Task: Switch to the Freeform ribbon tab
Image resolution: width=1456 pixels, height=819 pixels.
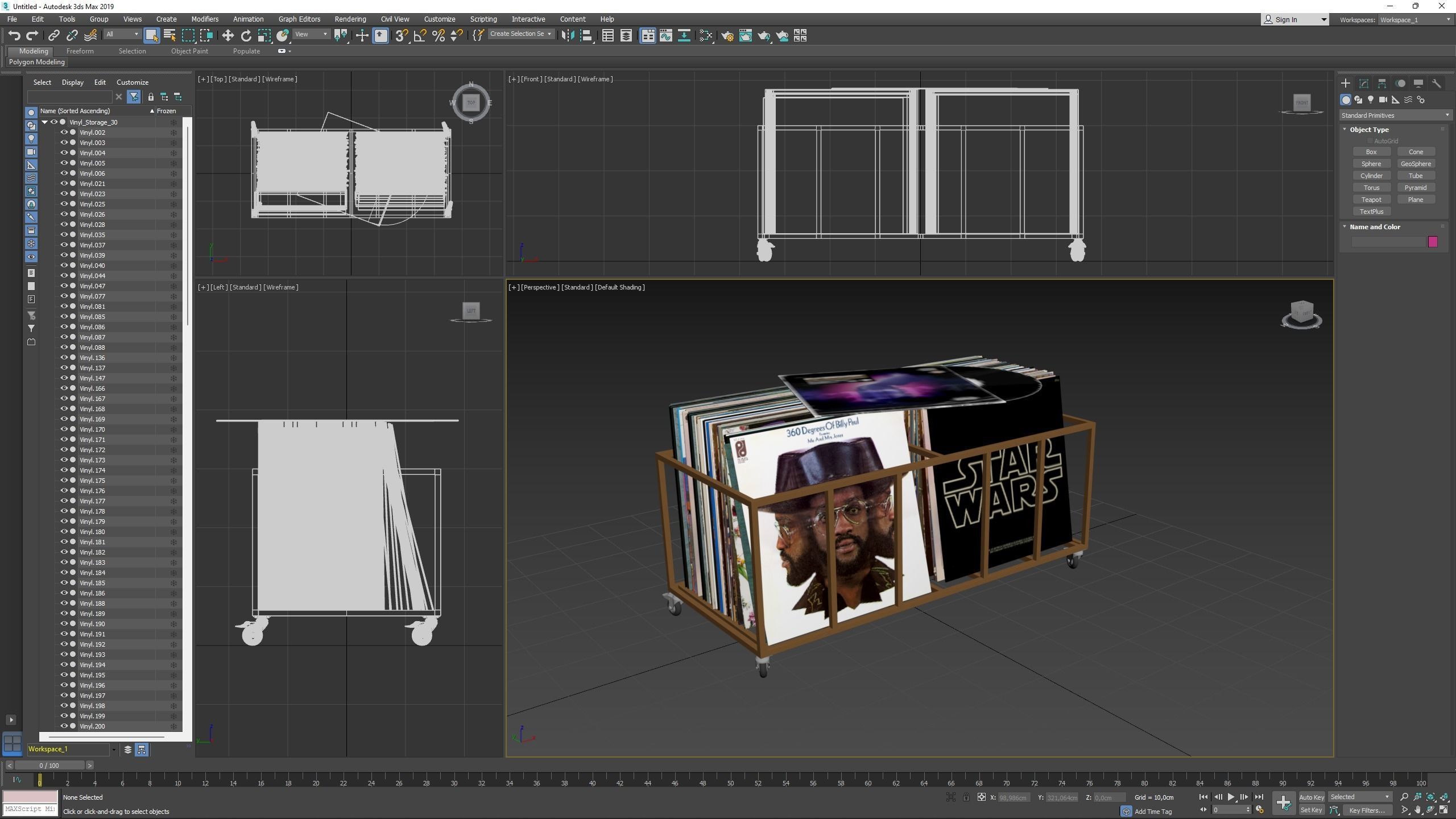Action: pos(80,51)
